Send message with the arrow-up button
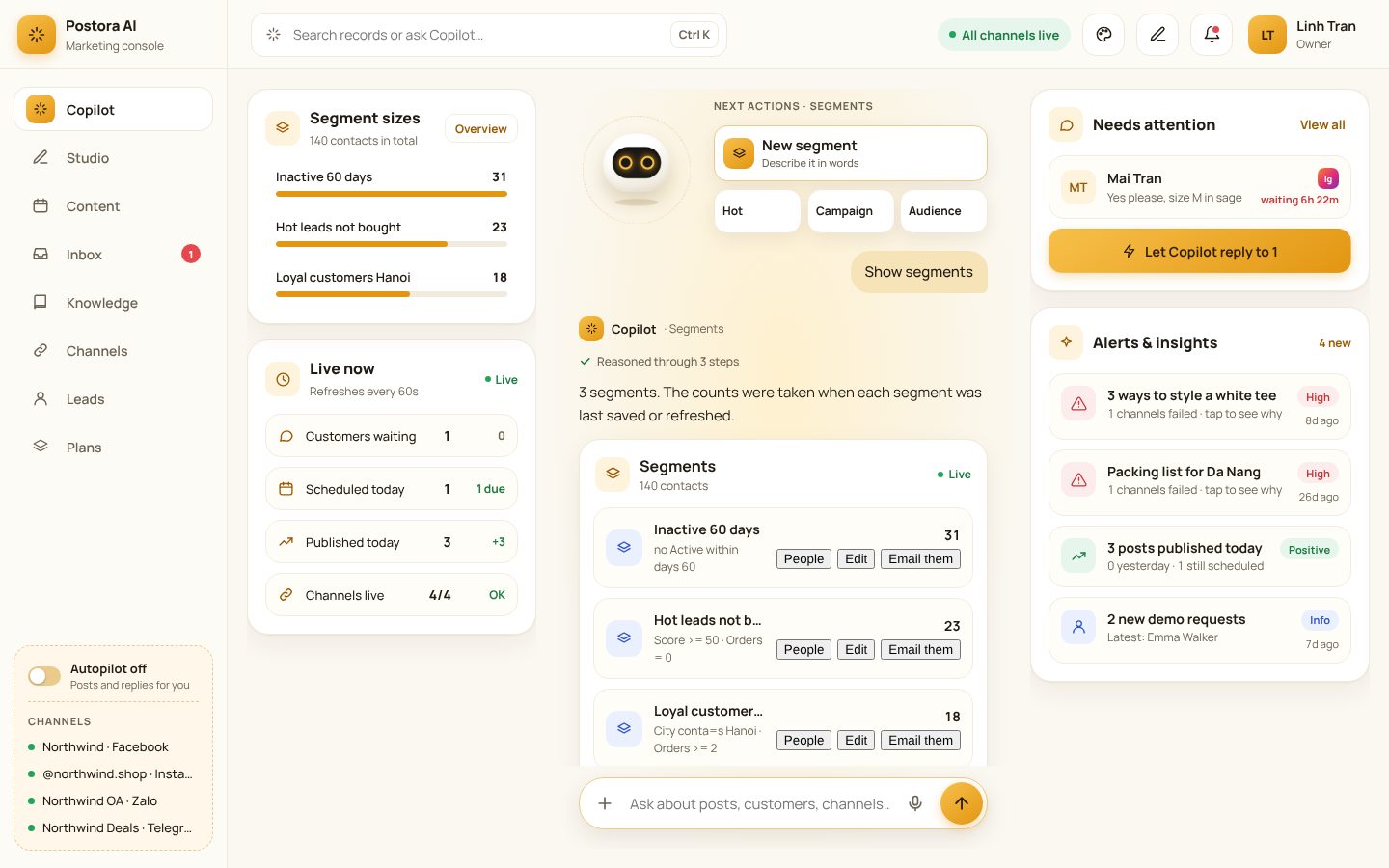 [x=962, y=803]
